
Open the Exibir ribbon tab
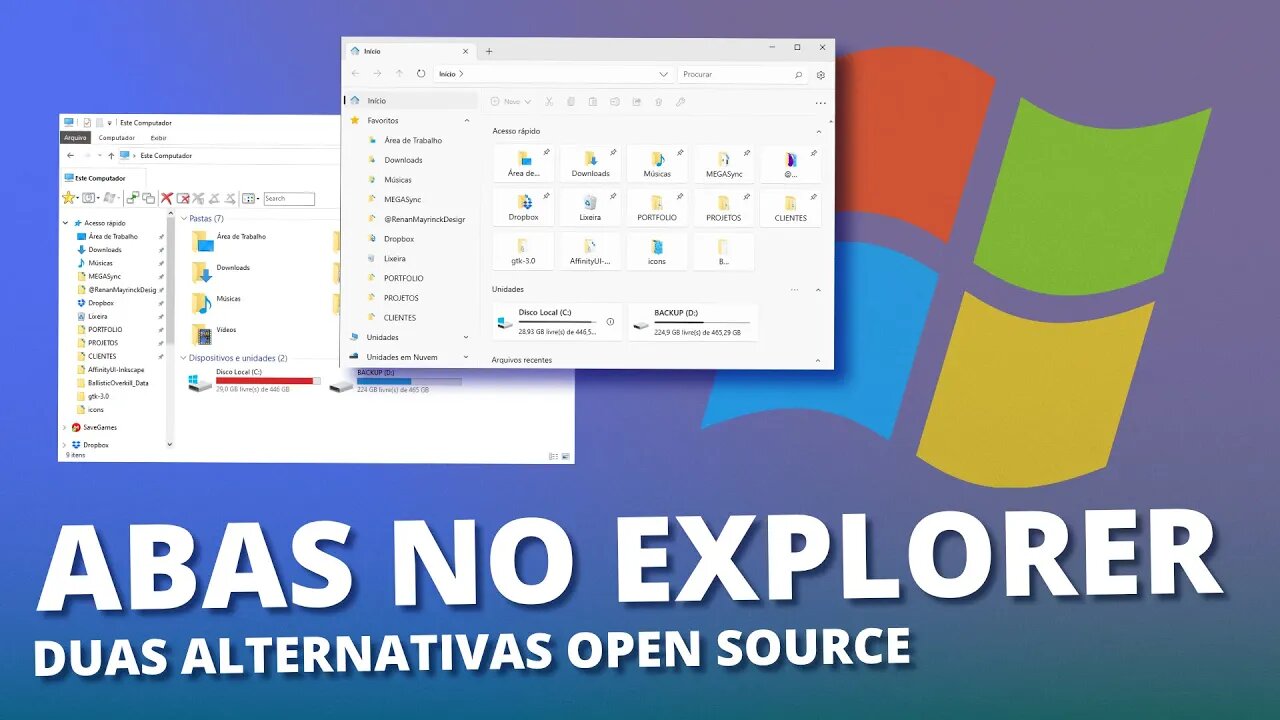pos(158,138)
